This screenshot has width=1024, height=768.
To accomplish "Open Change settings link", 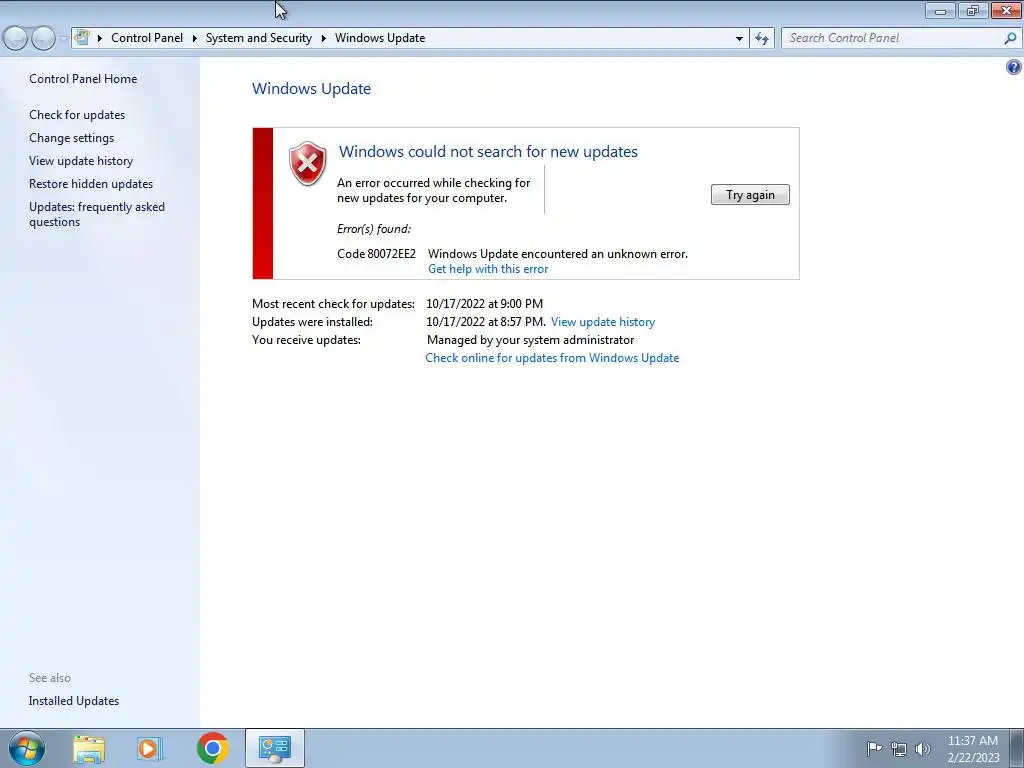I will (71, 138).
